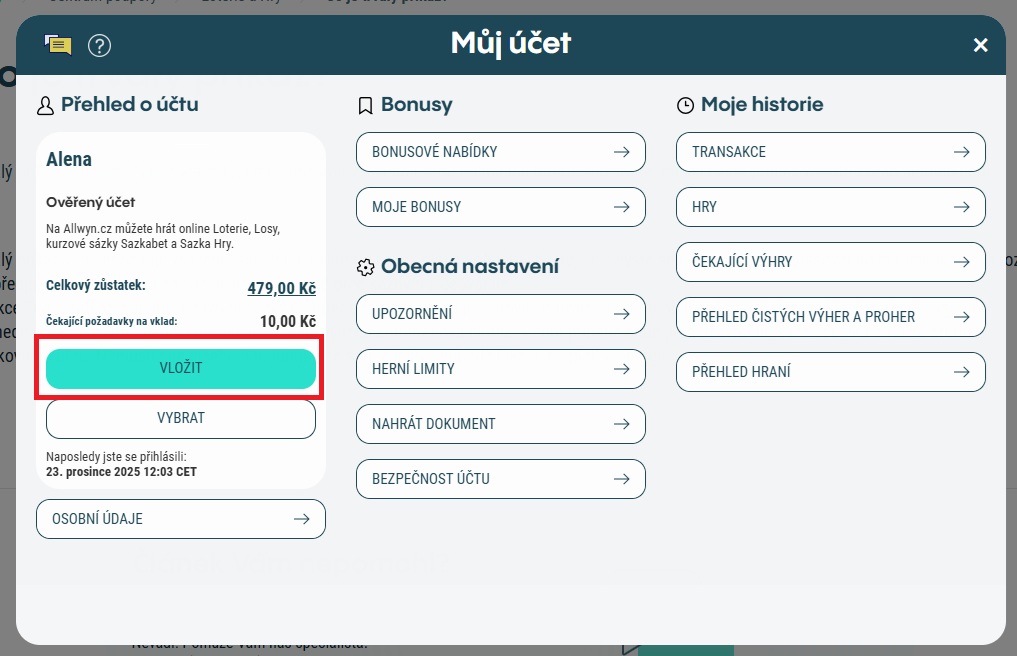The height and width of the screenshot is (656, 1017).
Task: Open the 479,00 Kč balance link
Action: (x=281, y=288)
